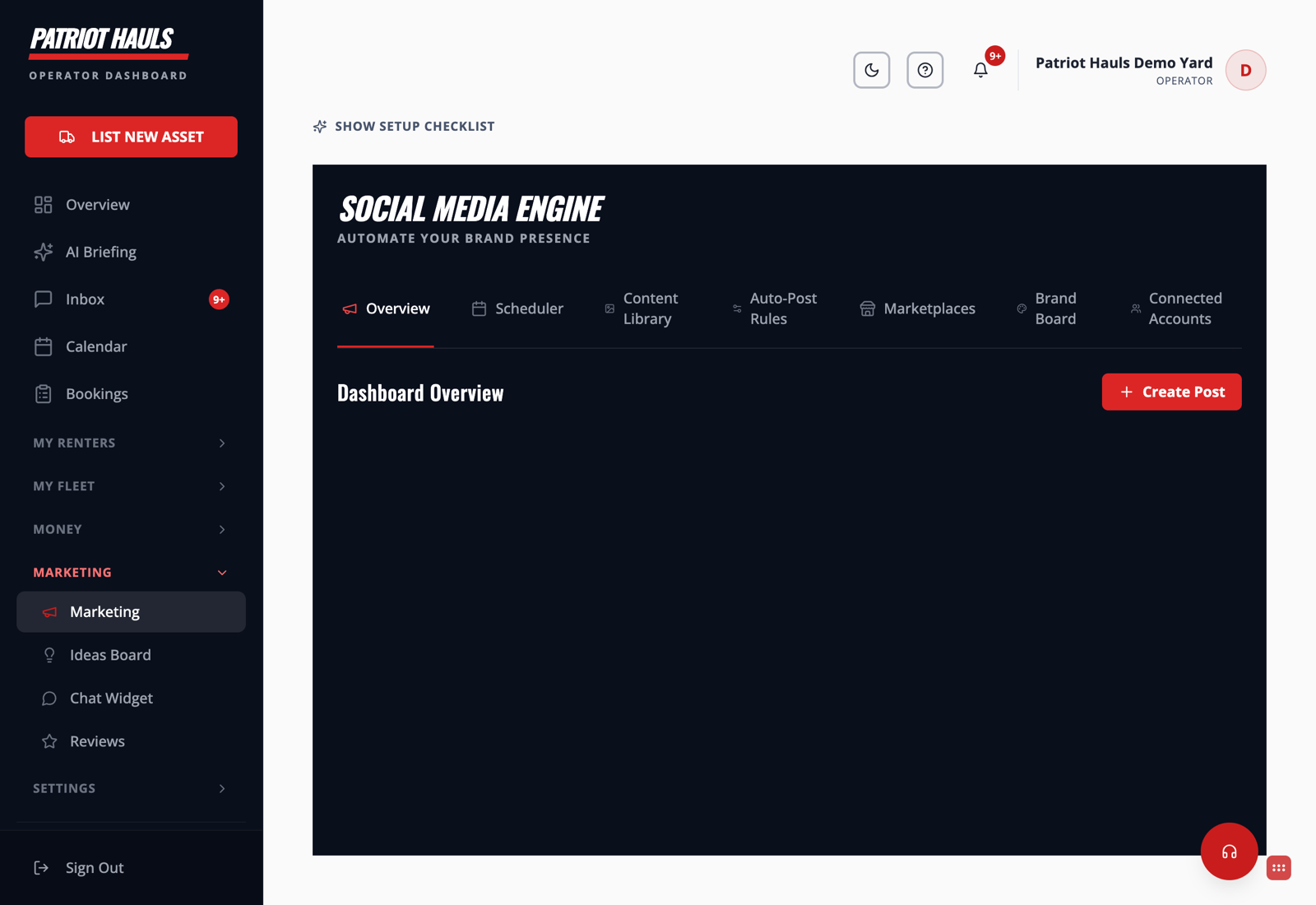Open the support headset chat button

1230,852
